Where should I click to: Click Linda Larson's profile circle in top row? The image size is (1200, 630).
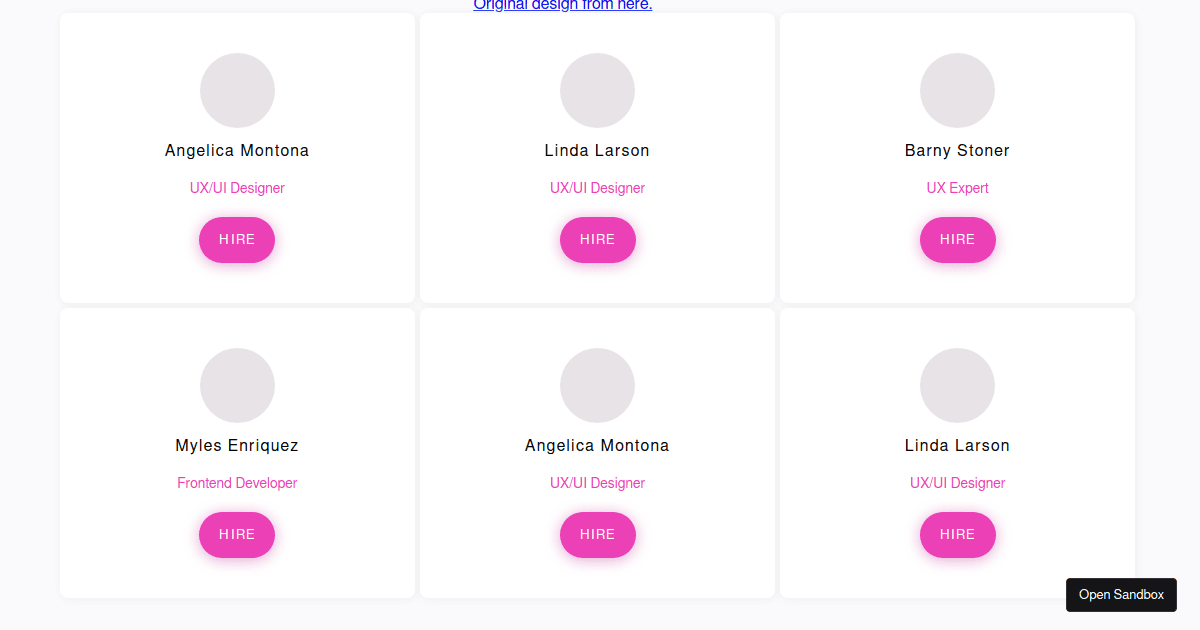point(597,90)
